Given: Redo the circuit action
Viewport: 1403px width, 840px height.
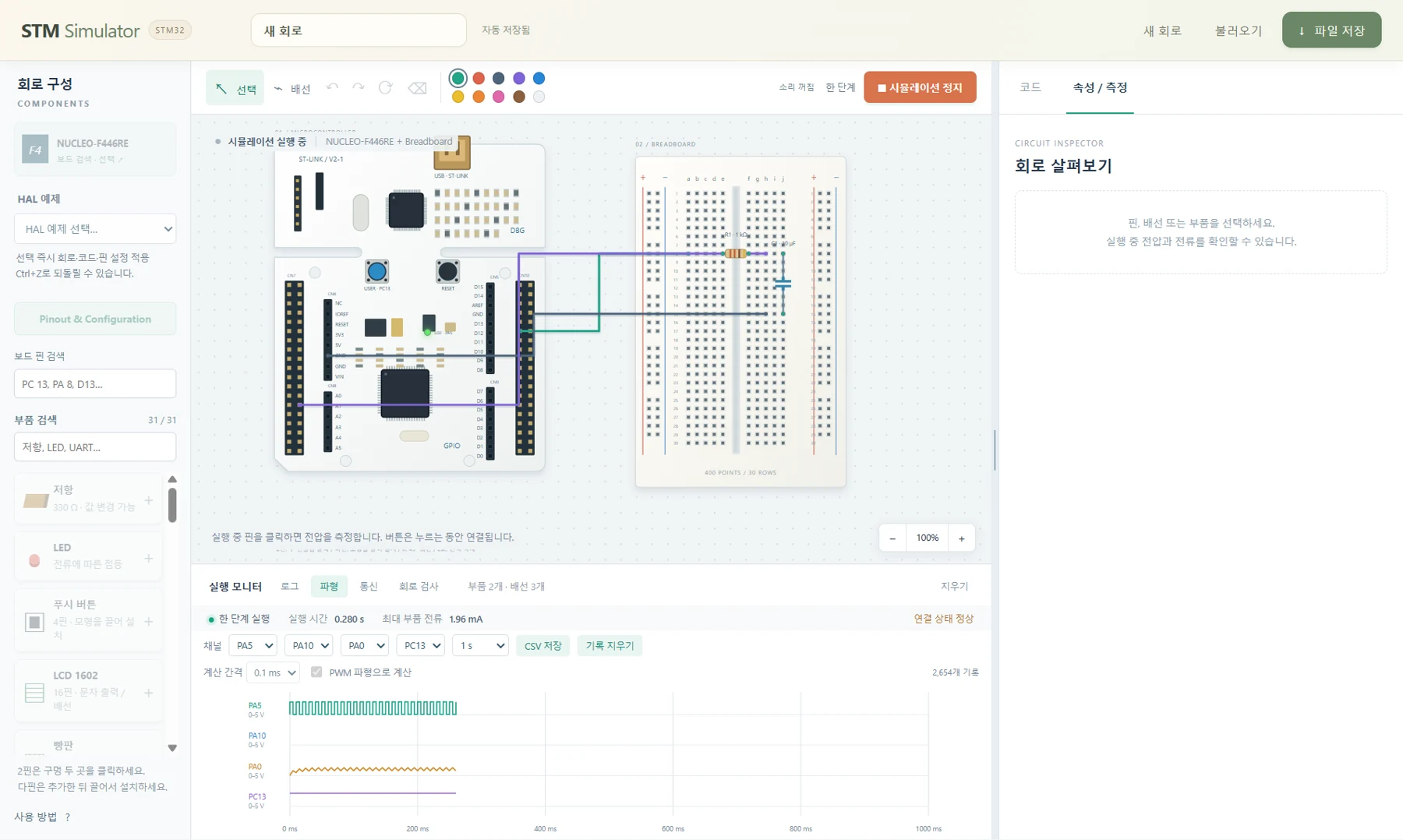Looking at the screenshot, I should [359, 88].
